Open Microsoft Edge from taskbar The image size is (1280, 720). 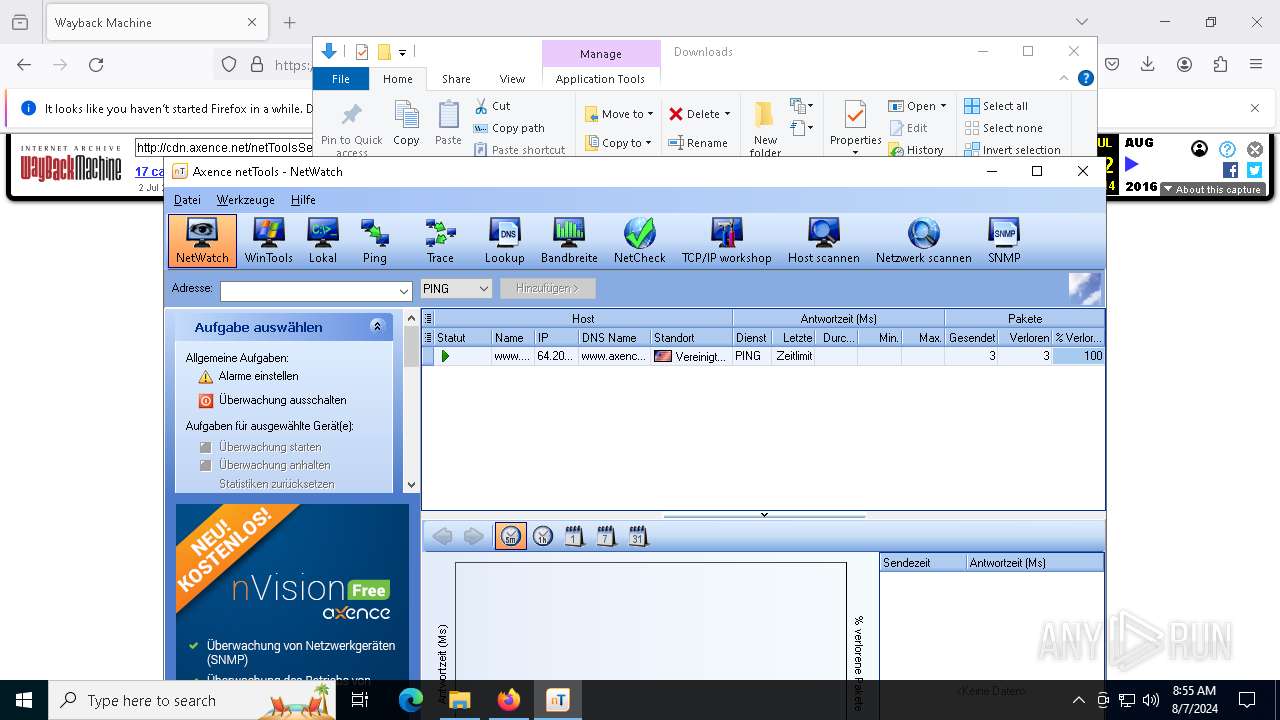(411, 700)
